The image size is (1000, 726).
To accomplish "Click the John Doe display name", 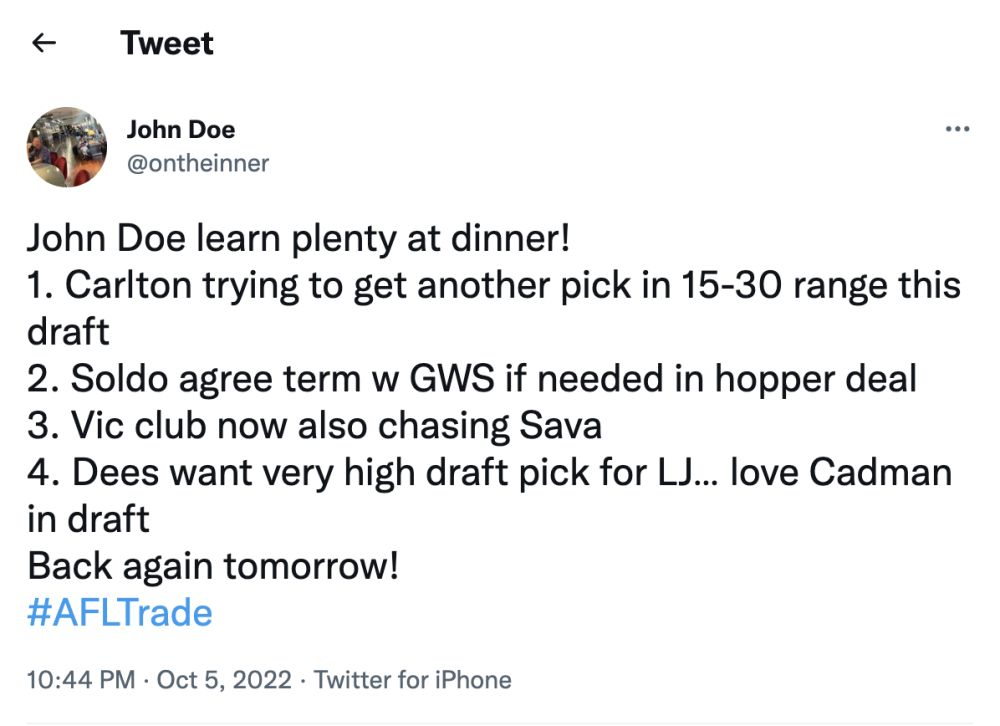I will (x=181, y=130).
